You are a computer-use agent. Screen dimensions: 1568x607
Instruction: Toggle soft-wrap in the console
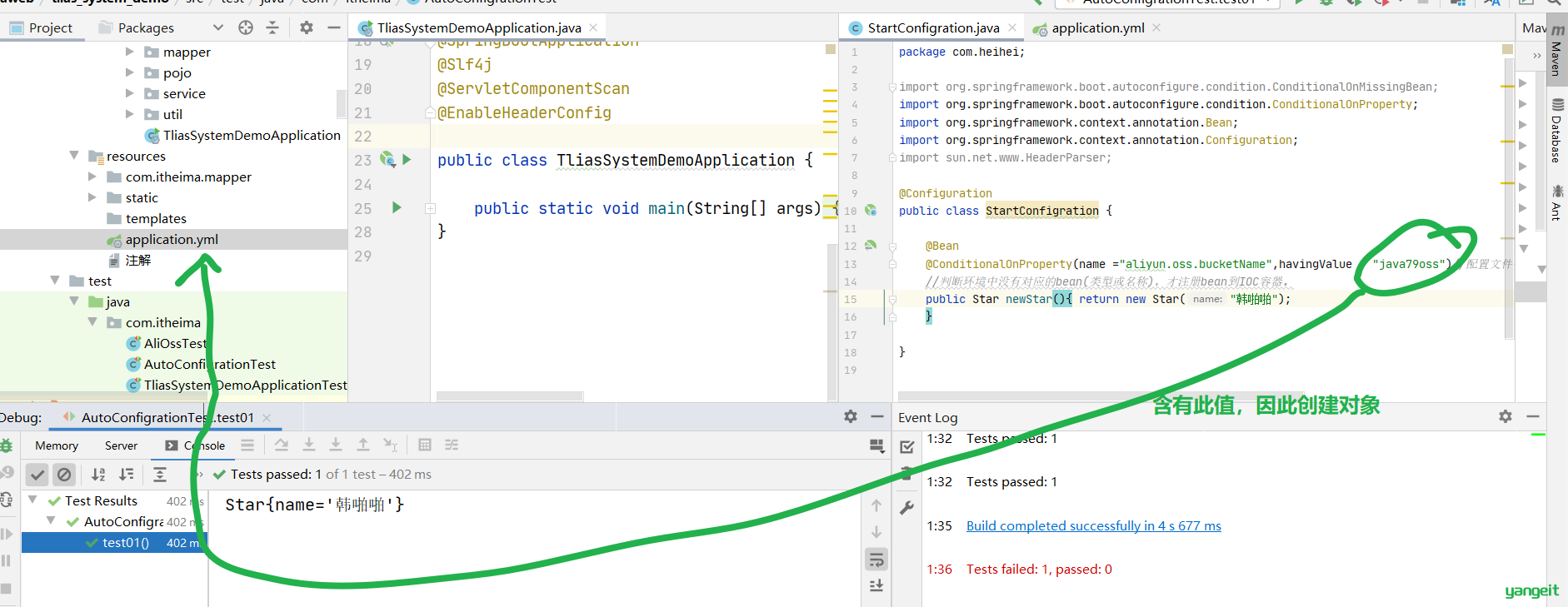(876, 560)
